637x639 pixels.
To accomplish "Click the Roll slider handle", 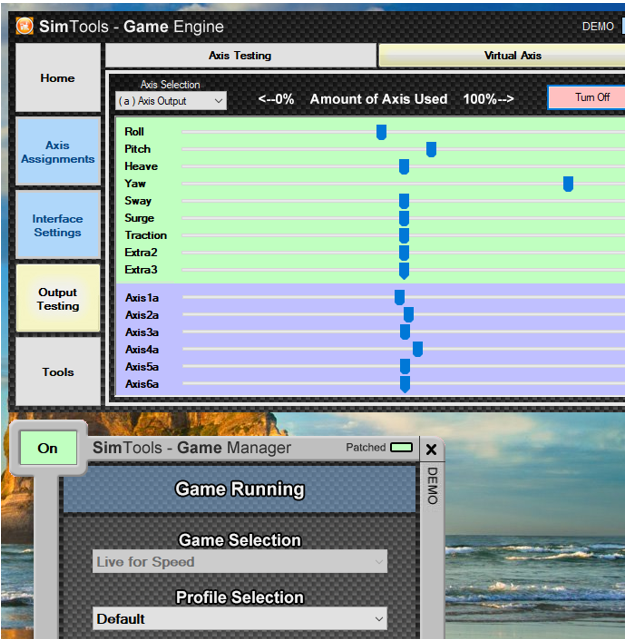I will [x=381, y=132].
